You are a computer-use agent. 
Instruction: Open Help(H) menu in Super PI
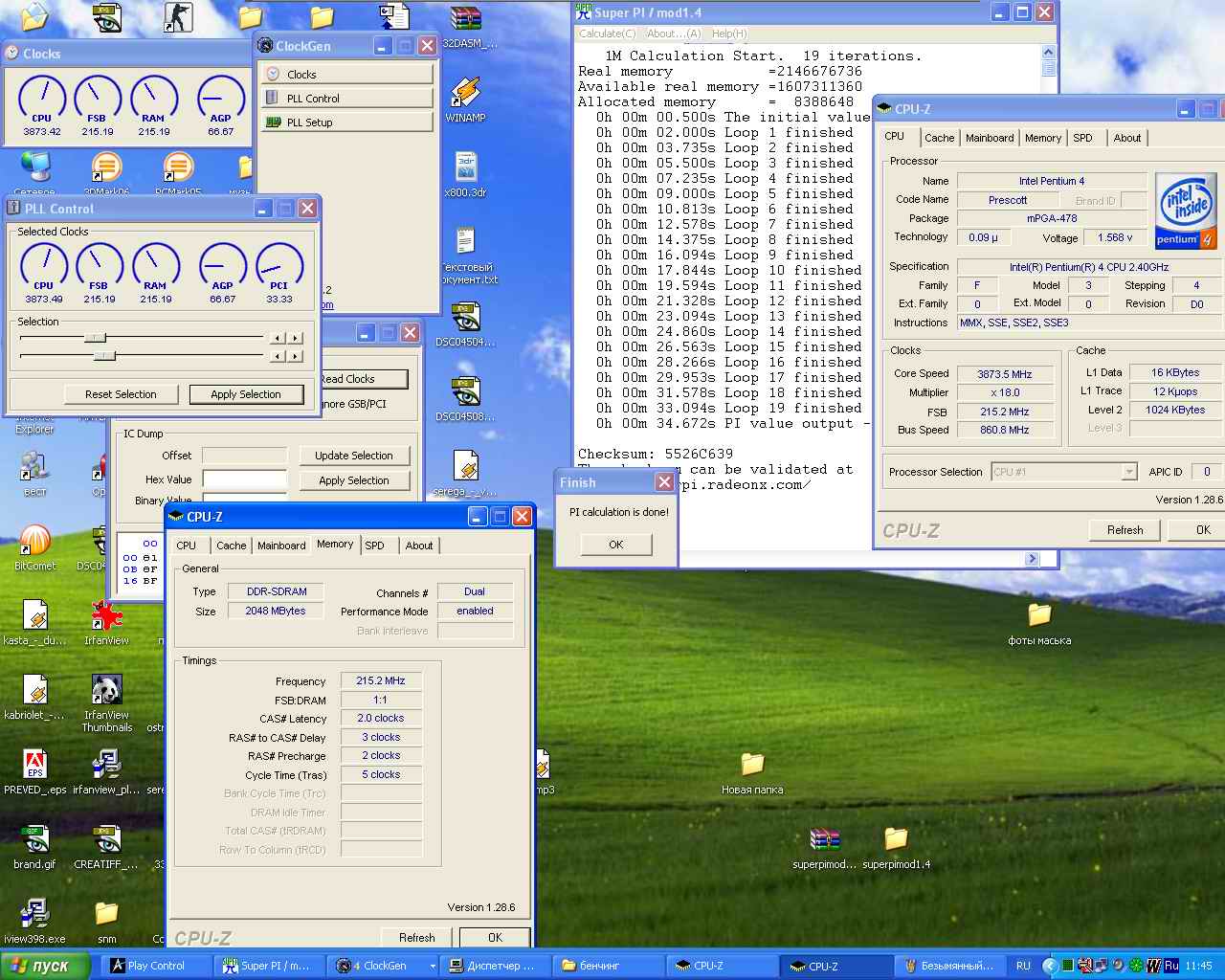coord(729,33)
